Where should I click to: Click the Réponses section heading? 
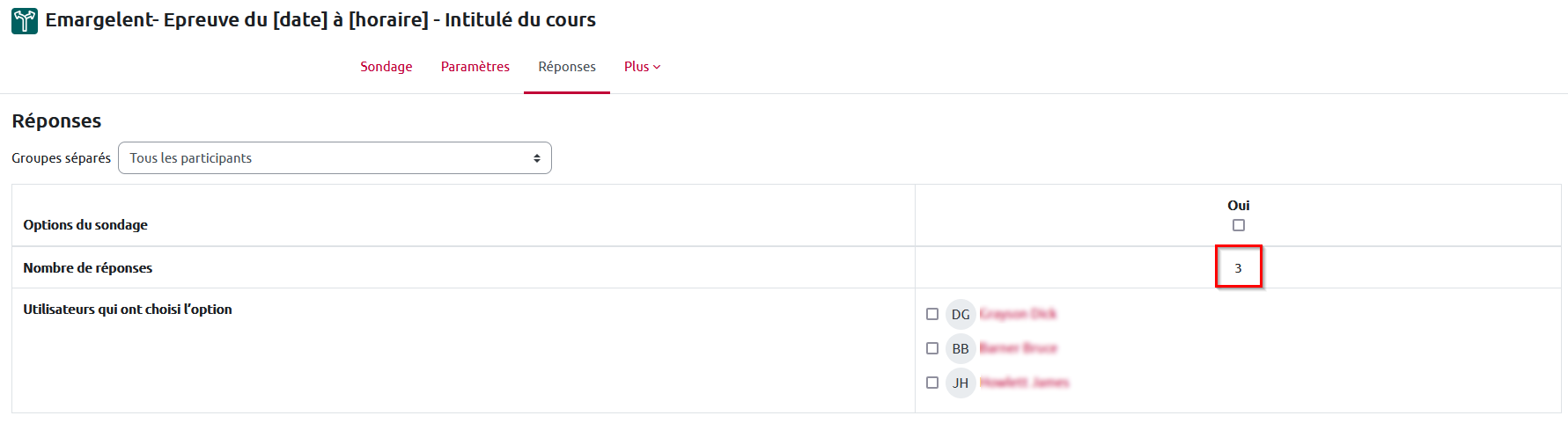56,120
